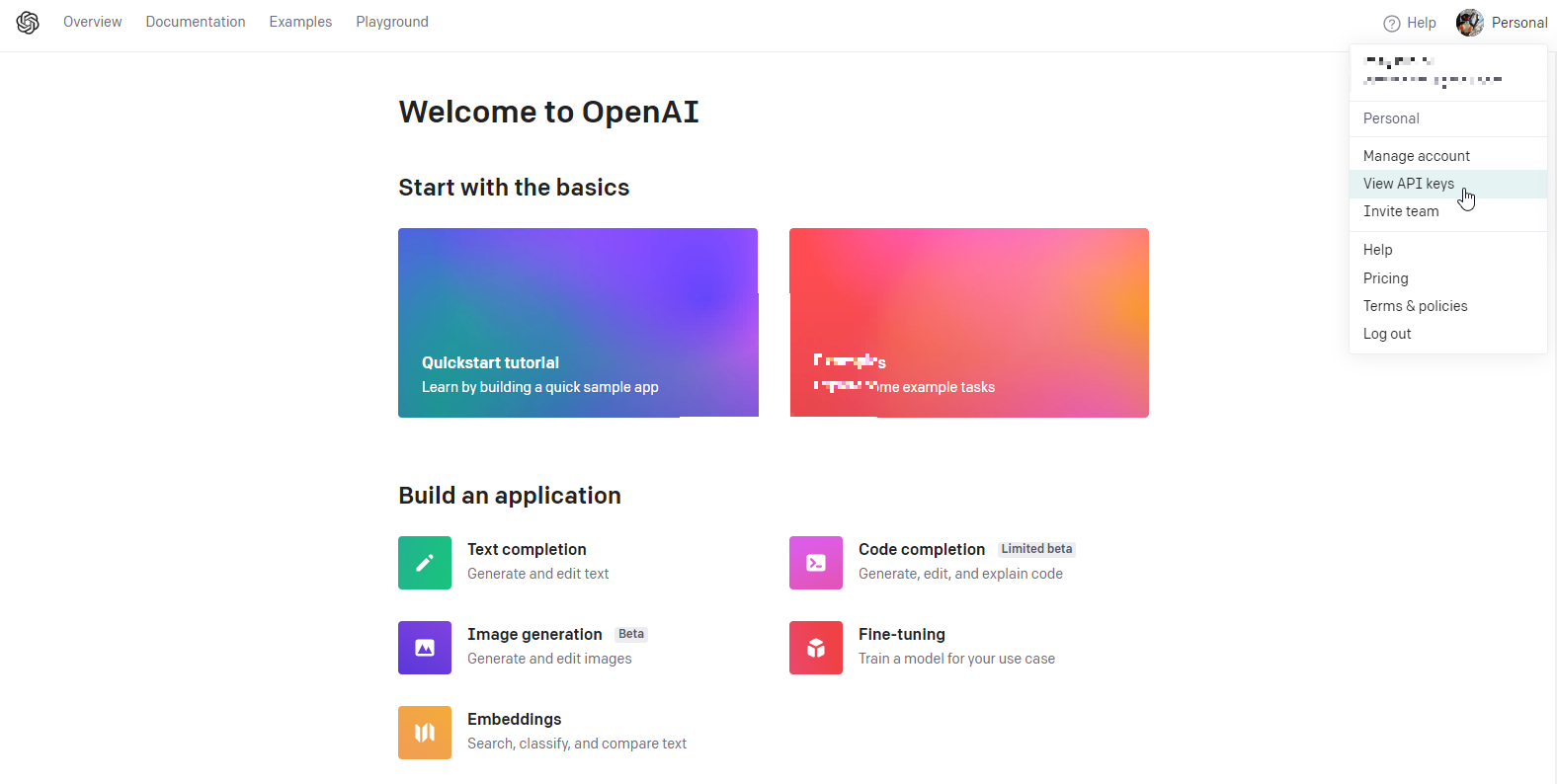Click 'Search, classify, and compare text'
Screen dimensions: 1557x784
coord(577,744)
